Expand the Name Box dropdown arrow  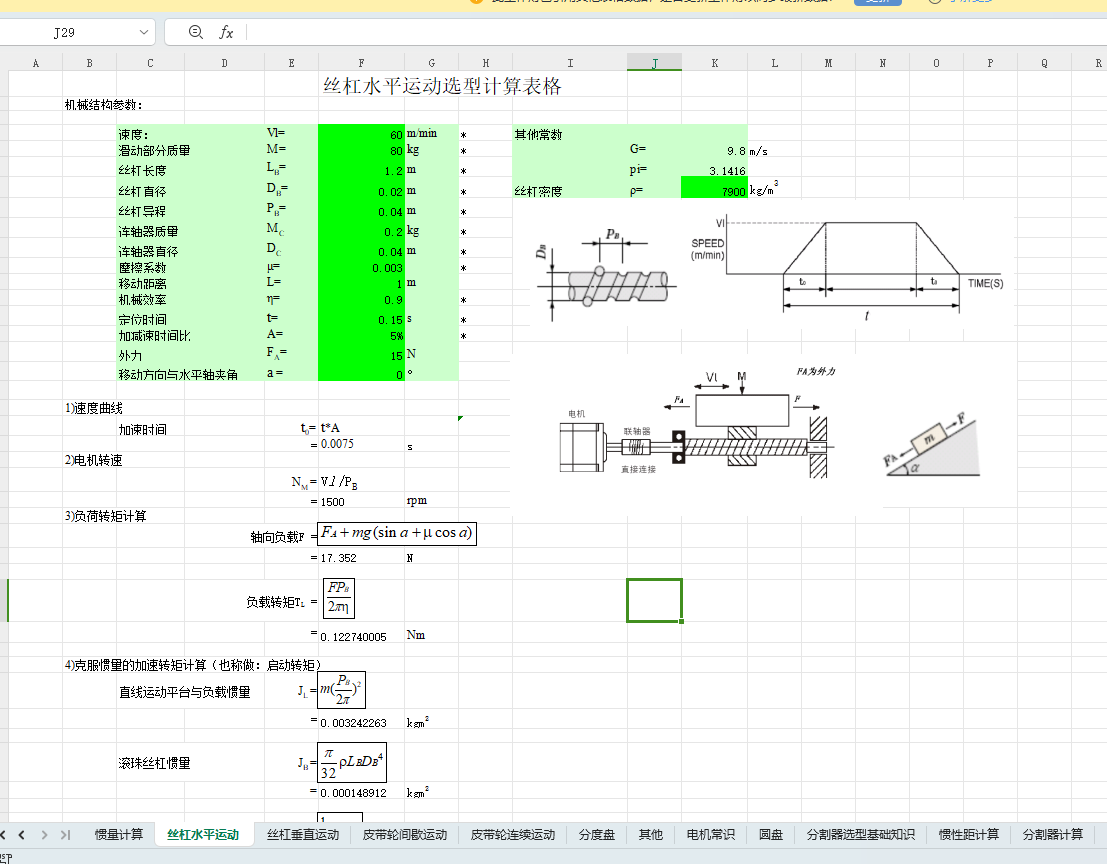coord(144,32)
